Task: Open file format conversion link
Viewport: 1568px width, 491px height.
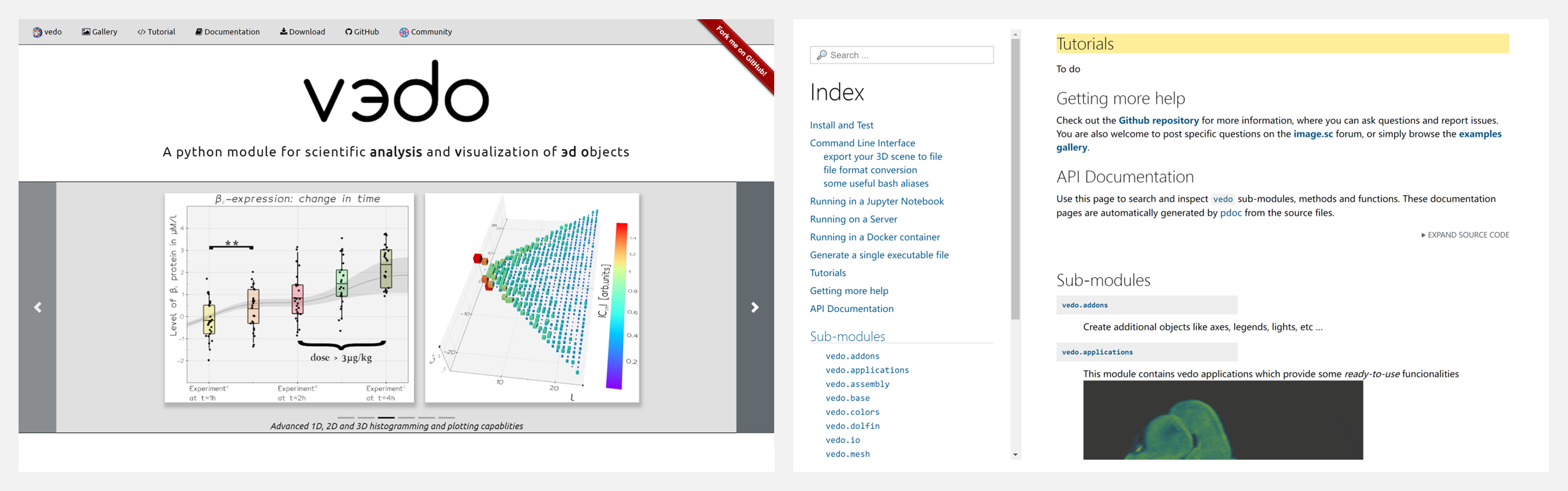Action: (x=870, y=170)
